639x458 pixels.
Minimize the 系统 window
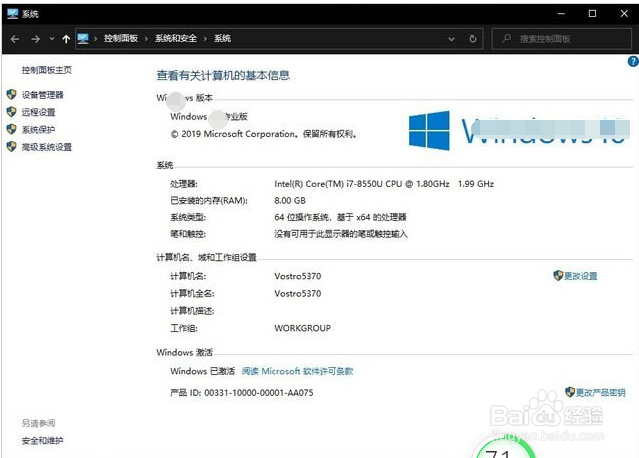pos(561,14)
